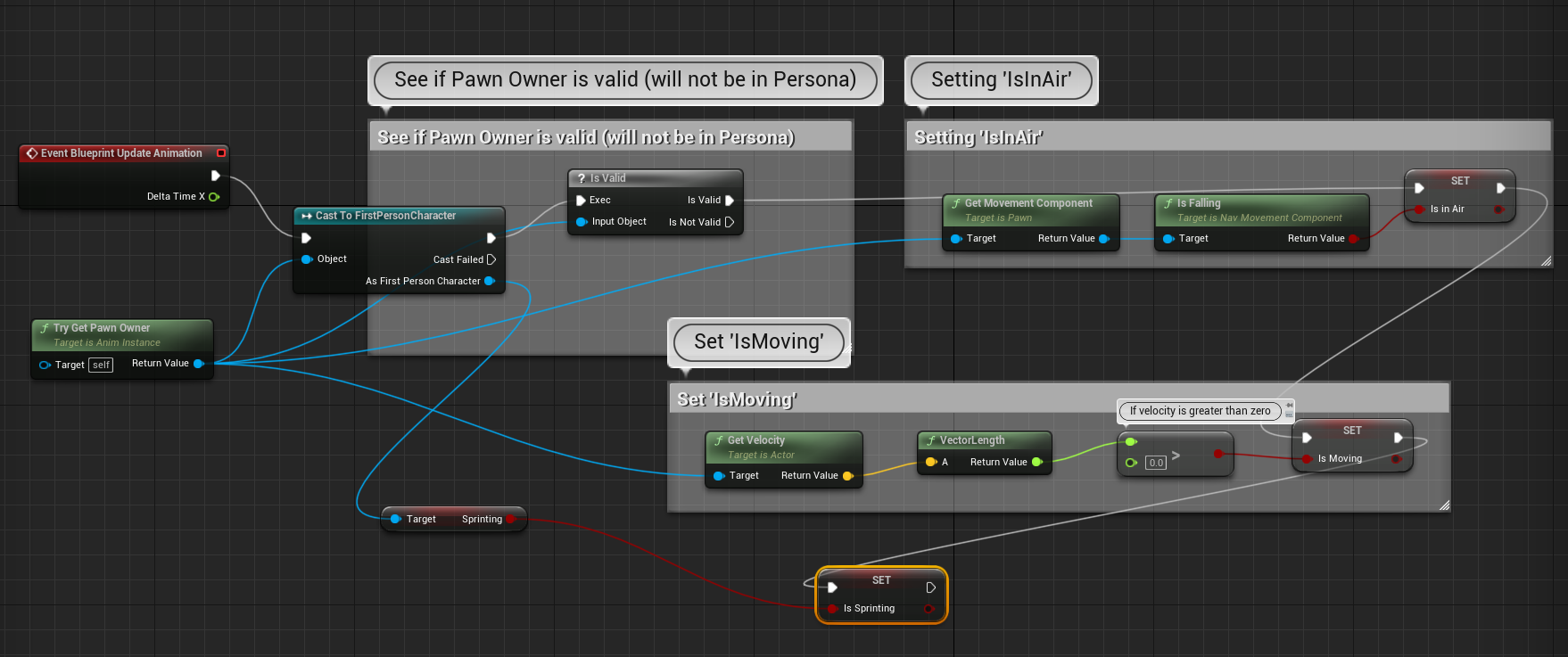Select the Is Moving boolean input pin

click(1308, 459)
